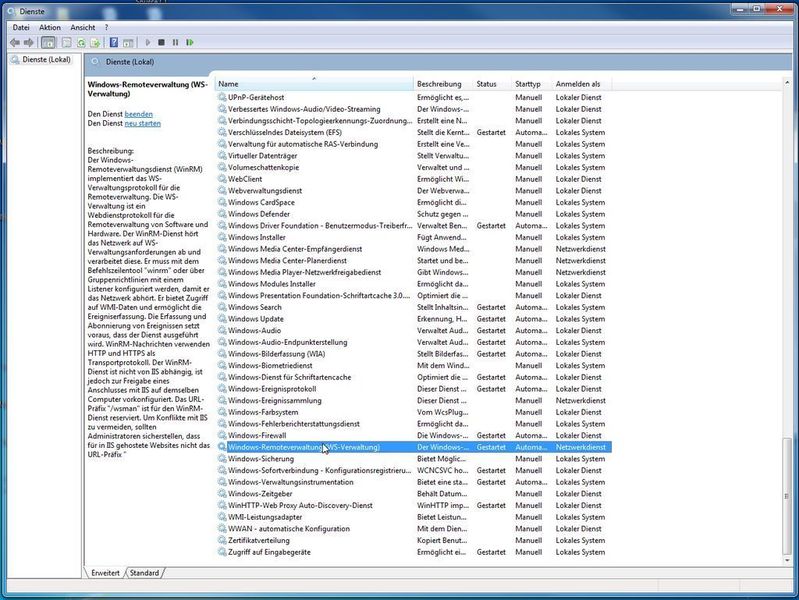
Task: Click Netzwerkdienst cell of Windows-Ereignissammlung
Action: tap(580, 401)
